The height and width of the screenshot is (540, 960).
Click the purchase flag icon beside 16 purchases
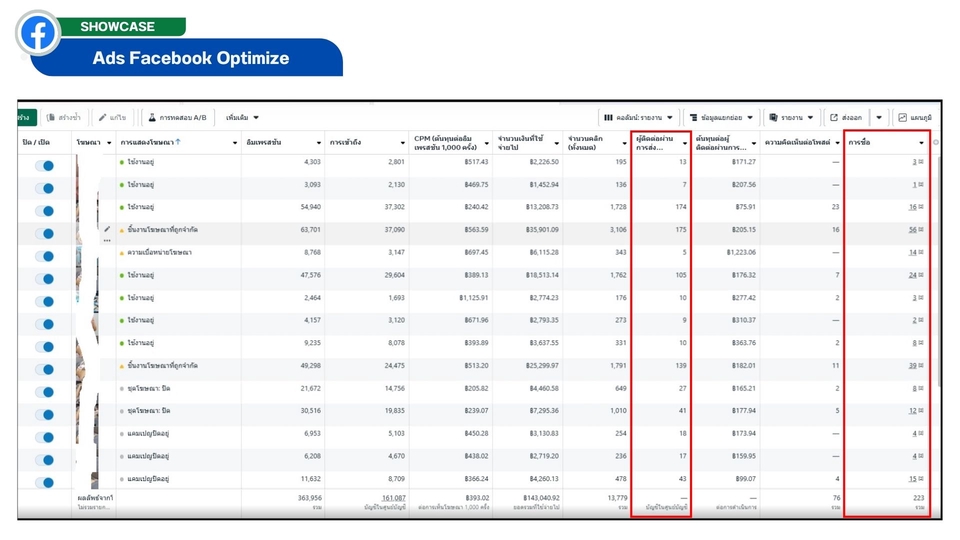pyautogui.click(x=921, y=207)
